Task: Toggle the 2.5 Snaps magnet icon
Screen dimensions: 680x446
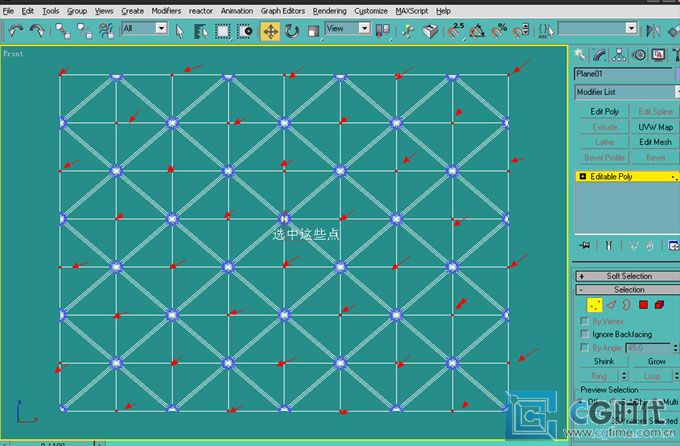Action: [x=456, y=31]
